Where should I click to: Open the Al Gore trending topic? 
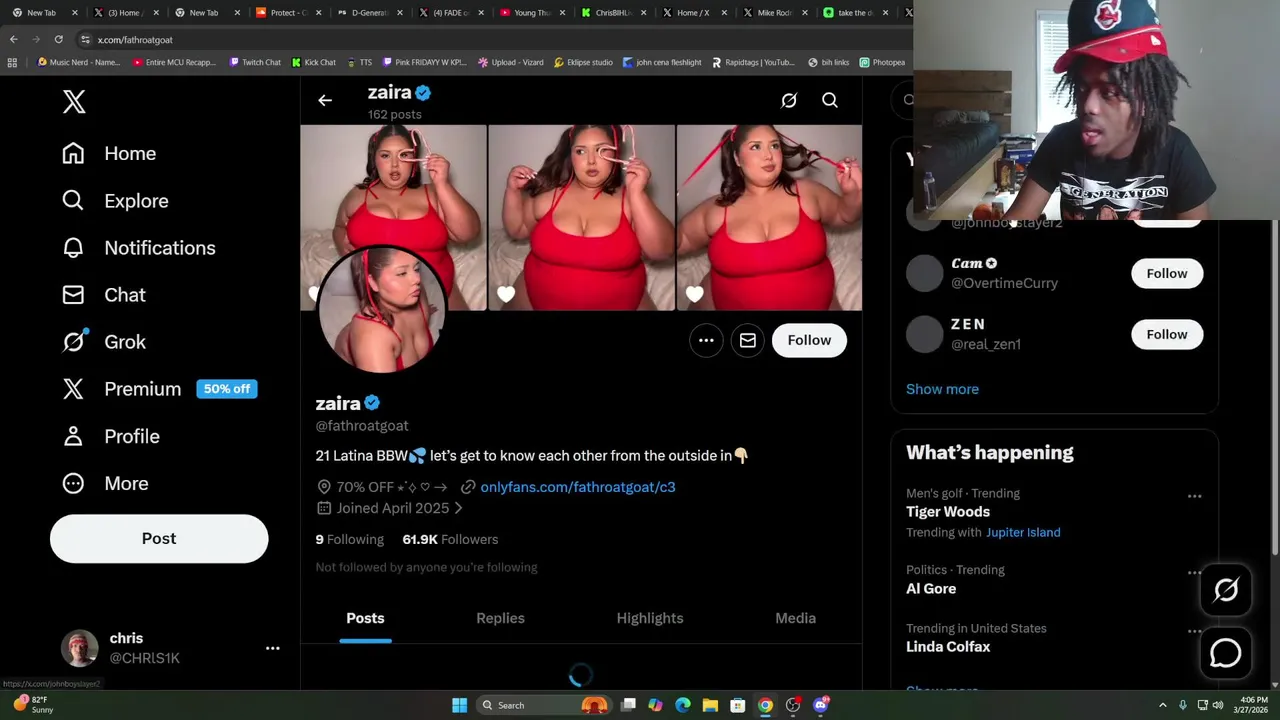931,588
